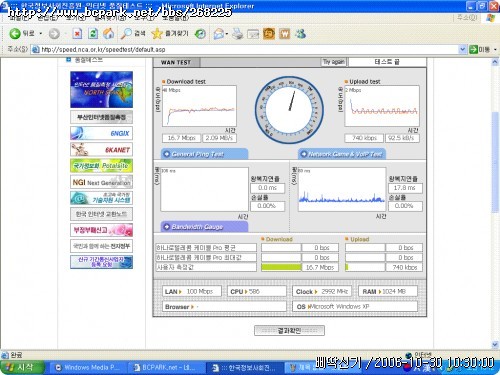Click the Refresh page icon
500x375 pixels.
click(x=93, y=33)
